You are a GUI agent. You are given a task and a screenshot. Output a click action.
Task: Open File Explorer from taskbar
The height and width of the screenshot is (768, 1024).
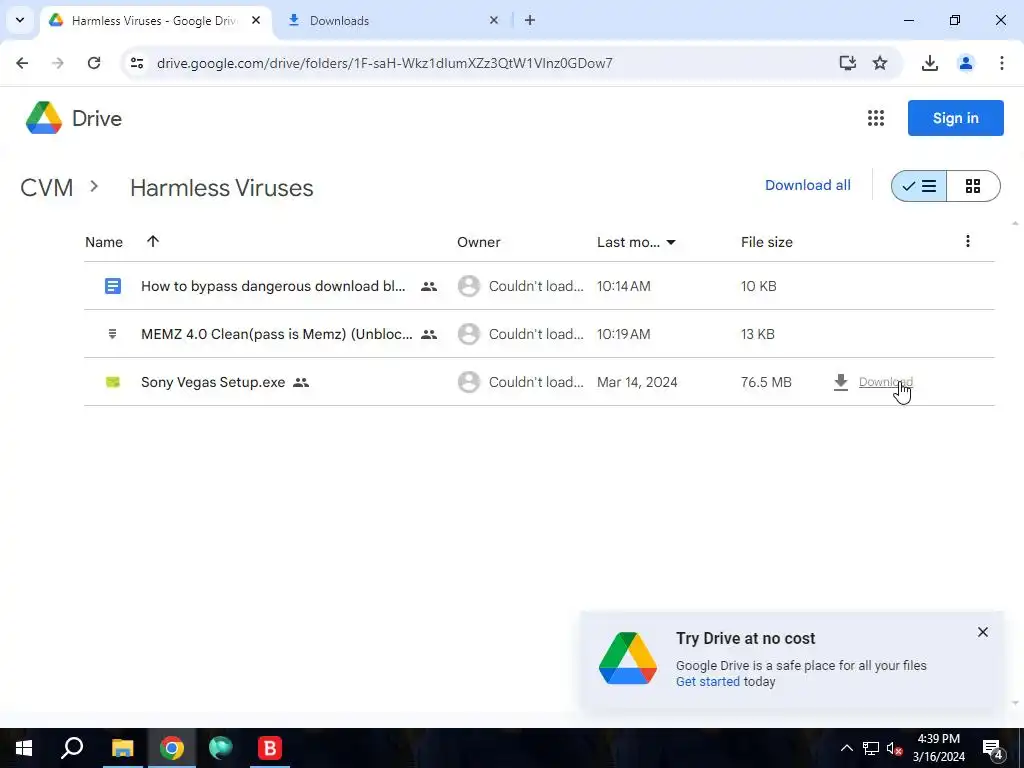click(122, 748)
